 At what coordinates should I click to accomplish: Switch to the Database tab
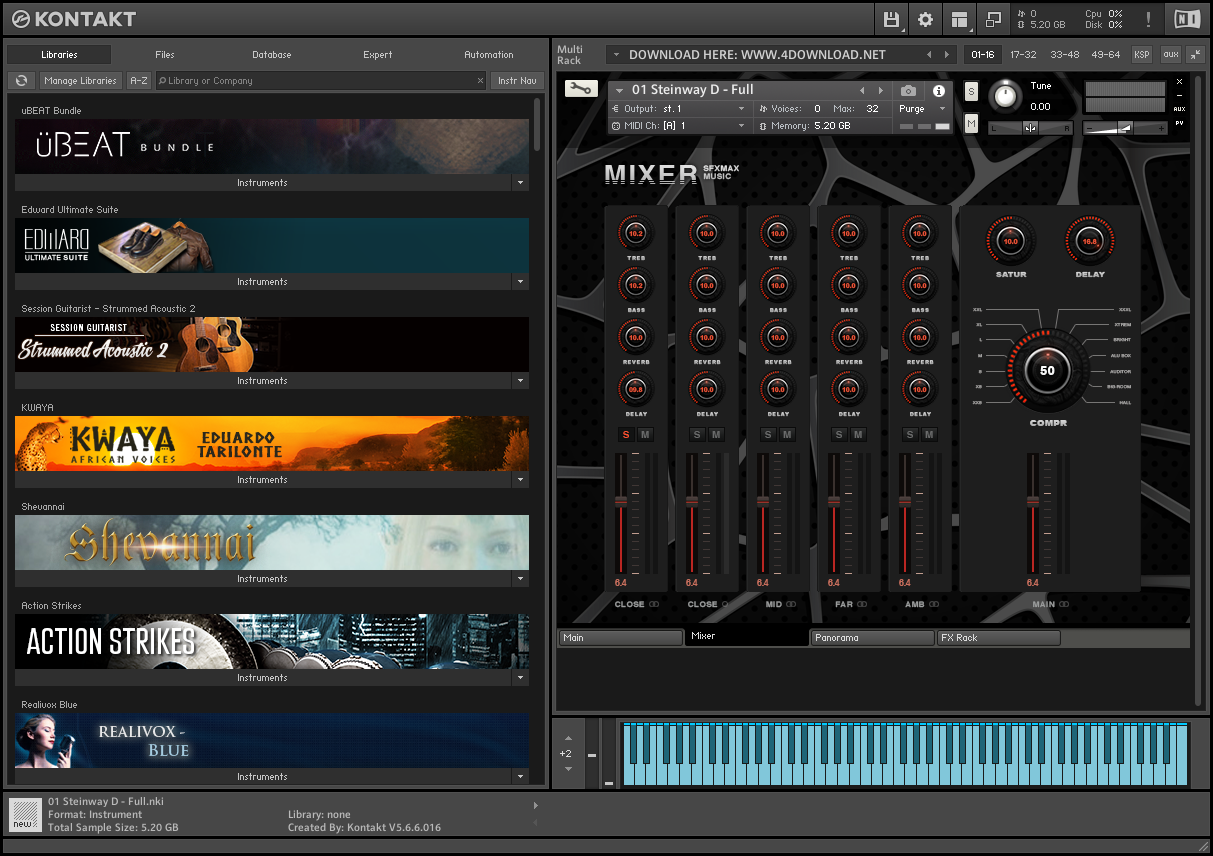(272, 55)
